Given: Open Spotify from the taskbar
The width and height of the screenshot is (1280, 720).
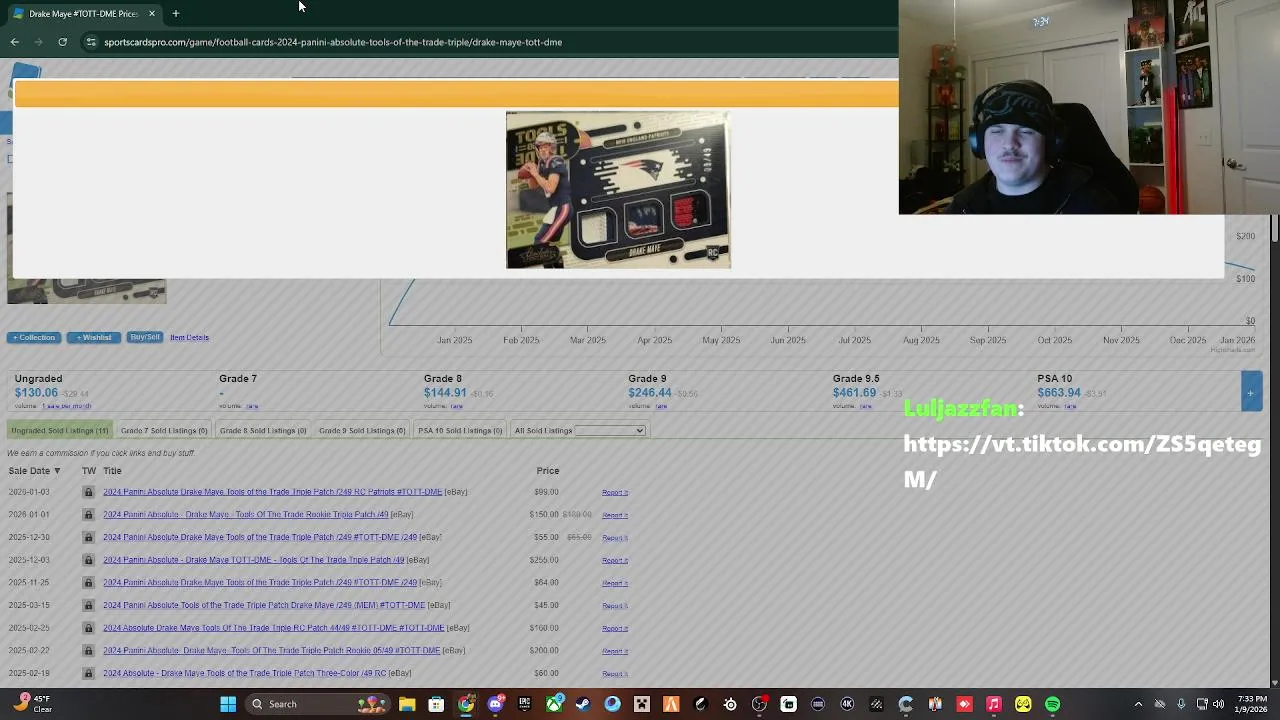Looking at the screenshot, I should [x=1053, y=704].
